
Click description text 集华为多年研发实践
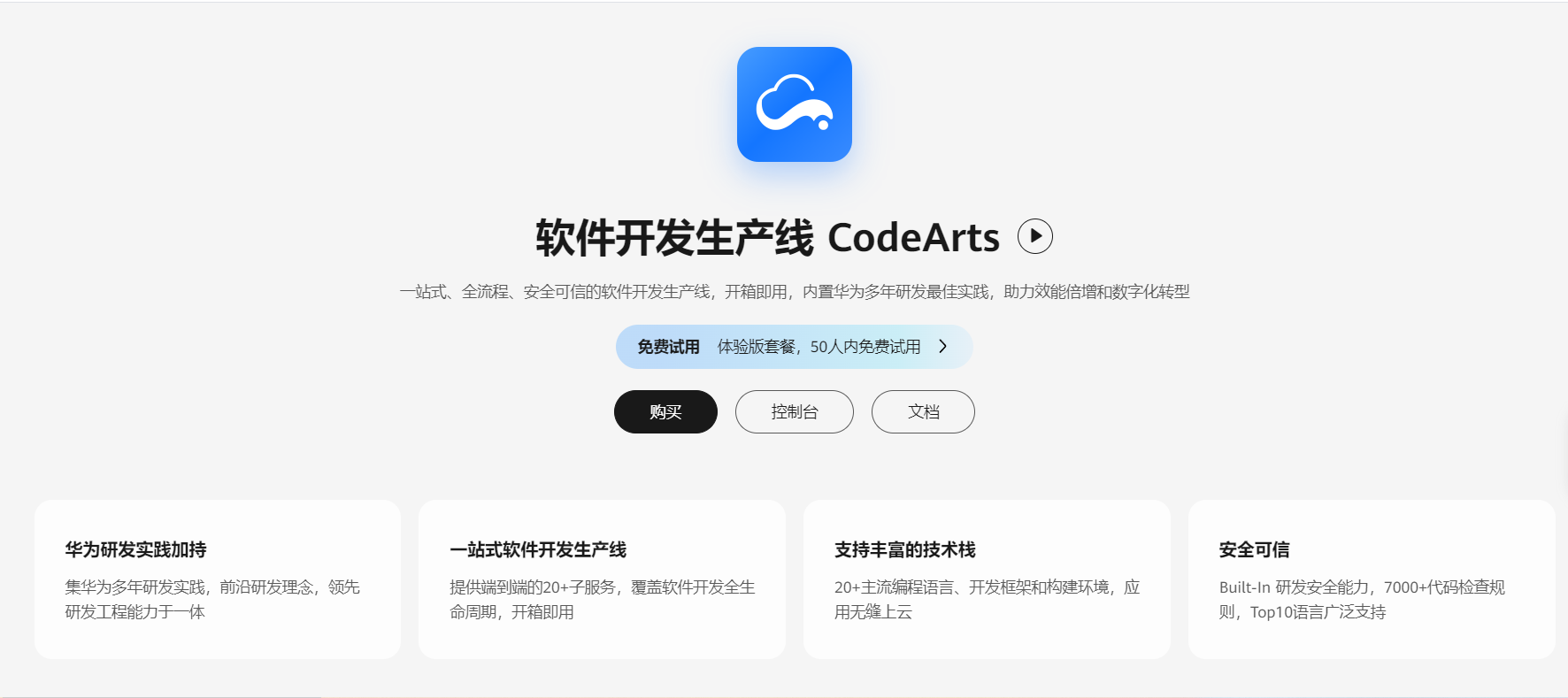tap(212, 599)
